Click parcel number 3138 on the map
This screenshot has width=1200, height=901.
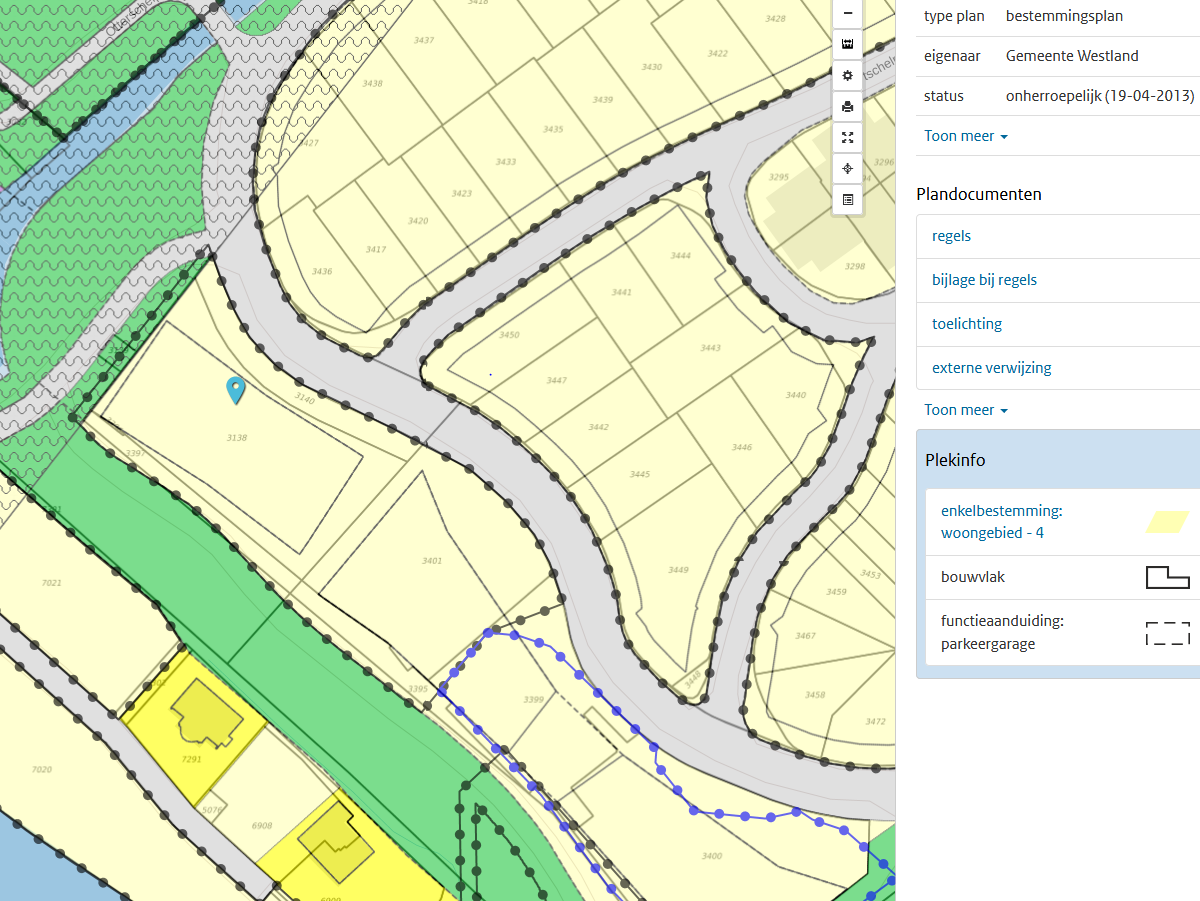[x=237, y=438]
